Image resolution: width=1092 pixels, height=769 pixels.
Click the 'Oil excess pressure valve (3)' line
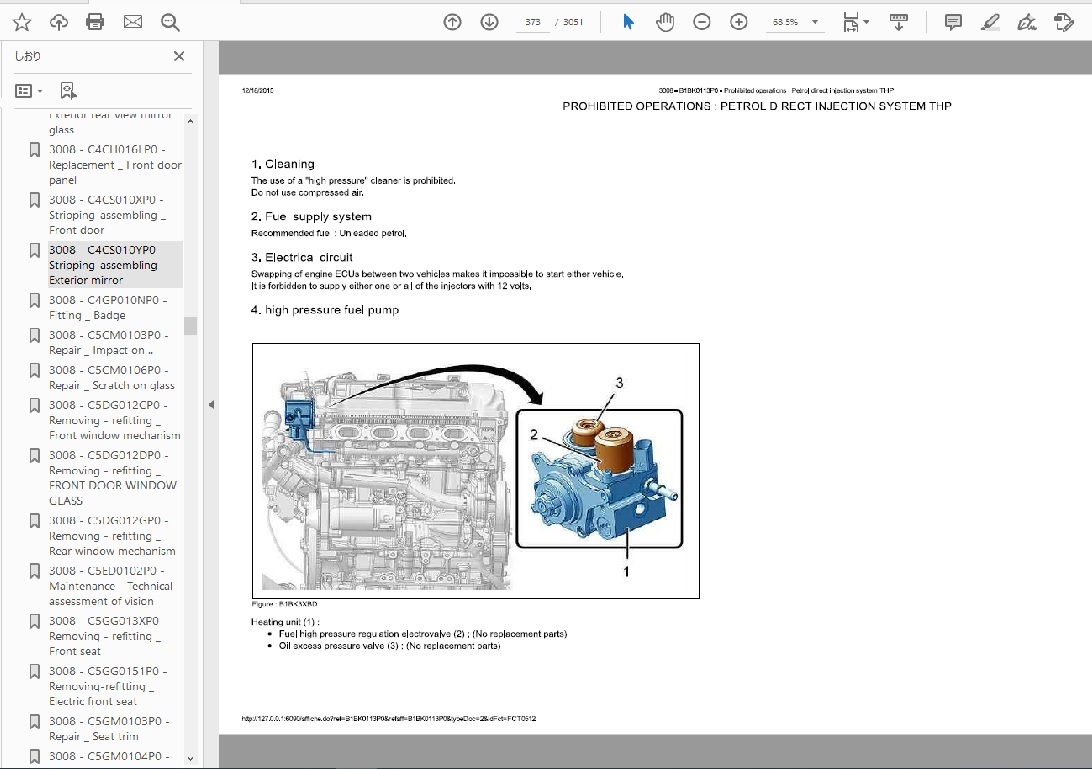pos(389,646)
